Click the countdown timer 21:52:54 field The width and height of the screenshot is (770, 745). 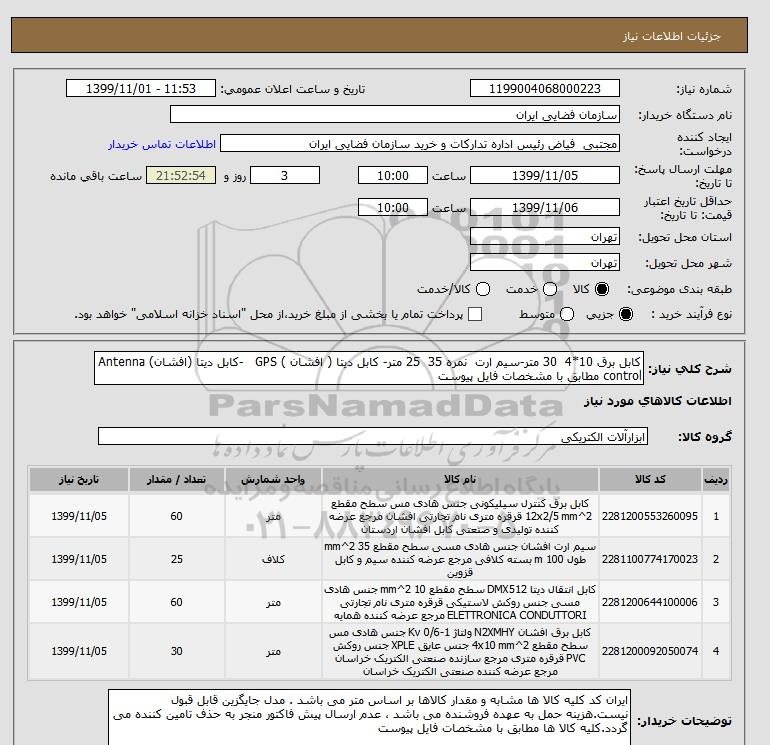(x=181, y=175)
